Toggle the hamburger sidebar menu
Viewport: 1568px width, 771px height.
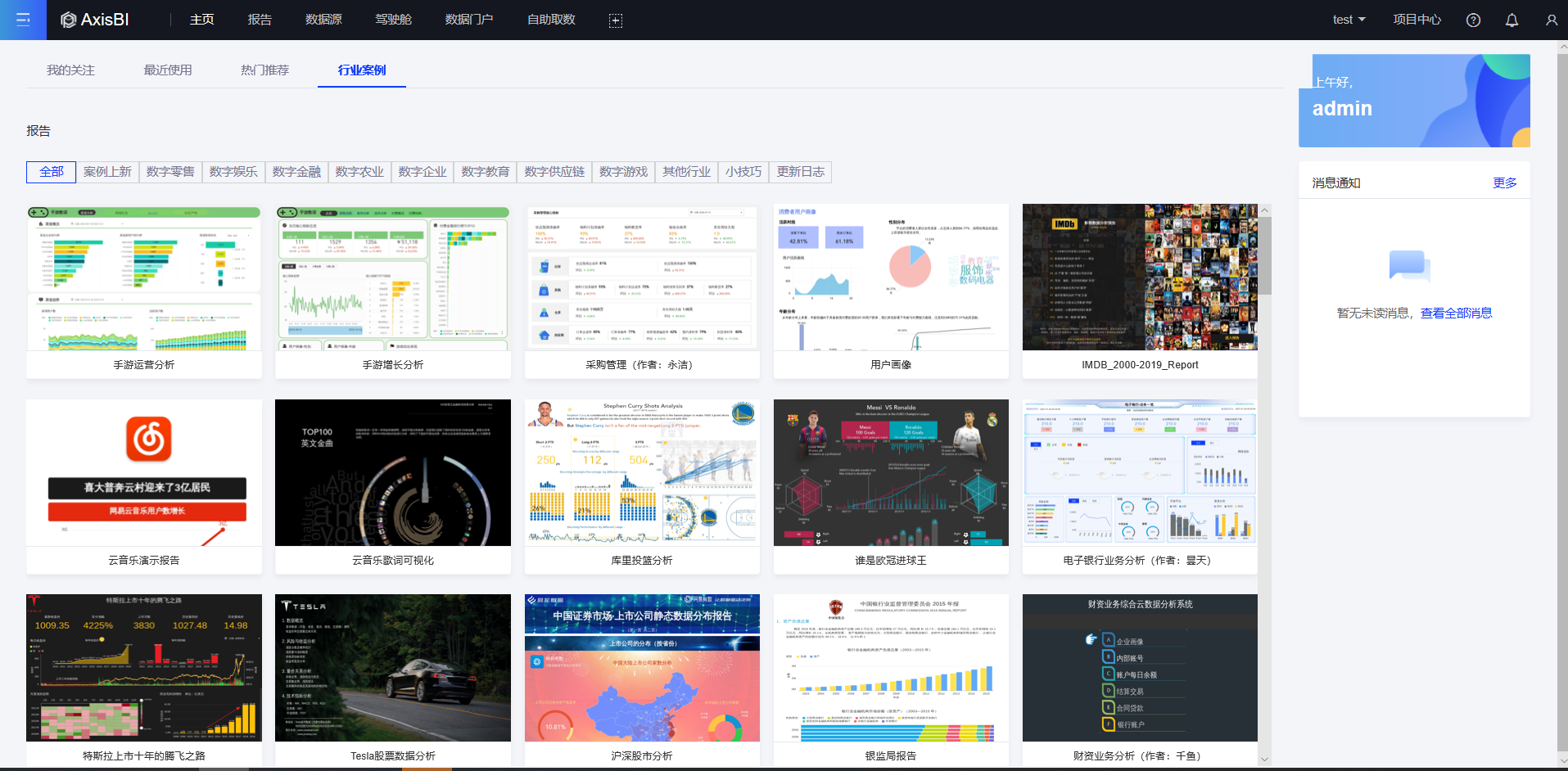click(x=23, y=20)
